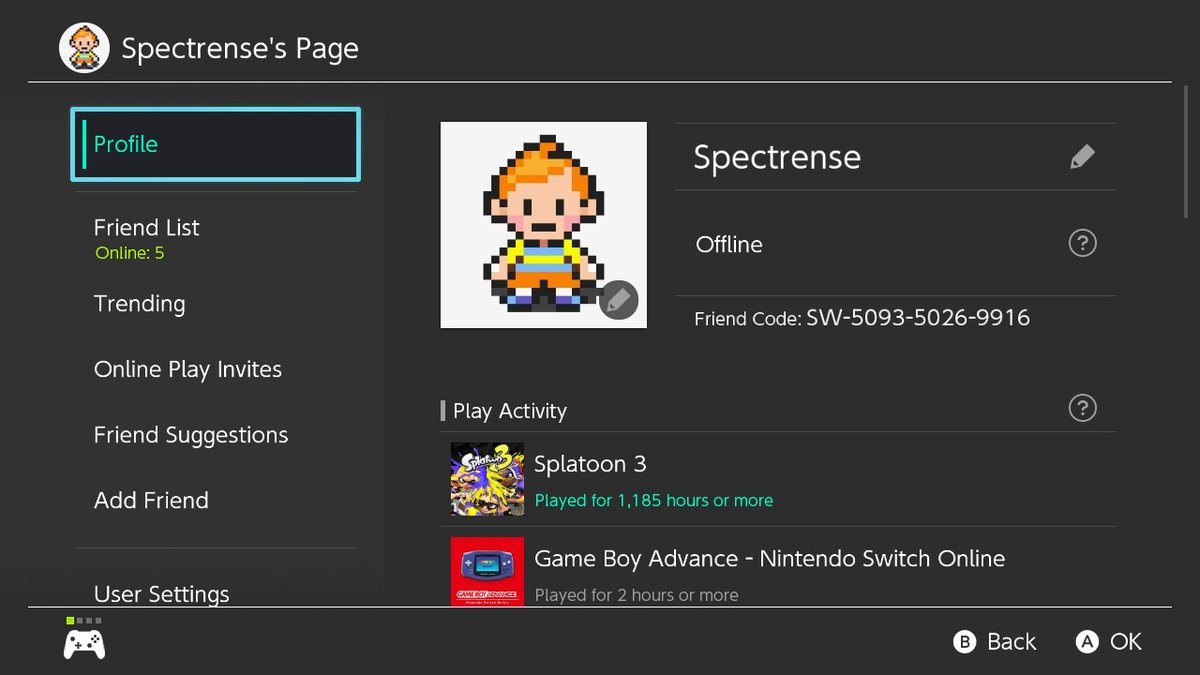
Task: Select the Profile menu item
Action: (x=215, y=144)
